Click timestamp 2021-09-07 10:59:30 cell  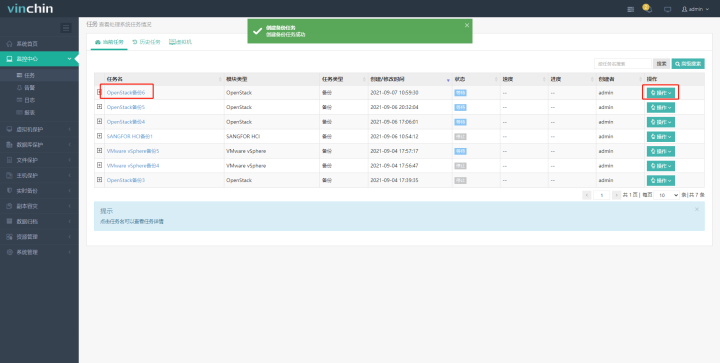pyautogui.click(x=394, y=93)
